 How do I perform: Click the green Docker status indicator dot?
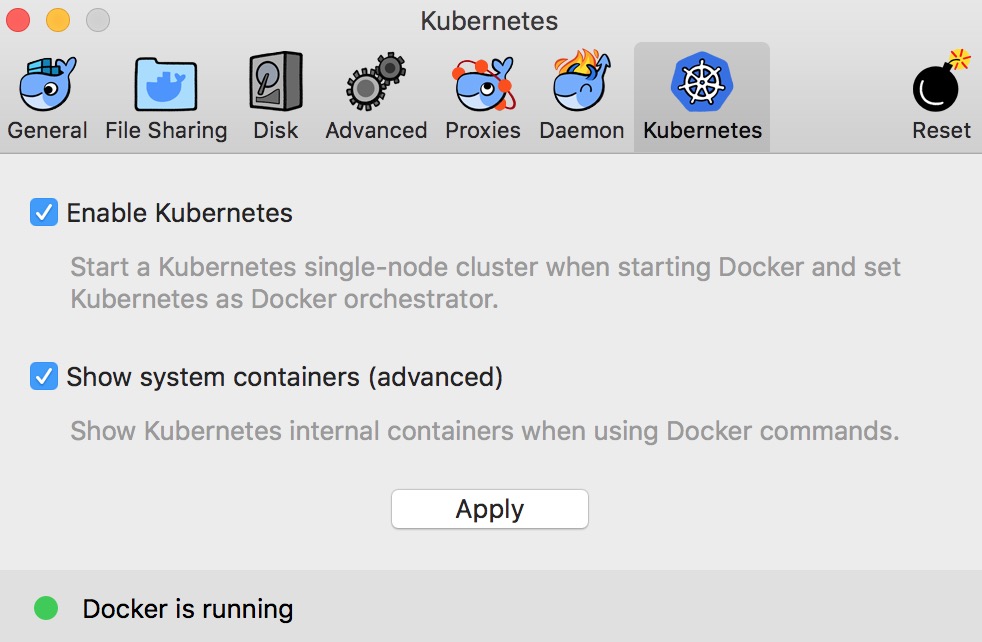tap(46, 608)
